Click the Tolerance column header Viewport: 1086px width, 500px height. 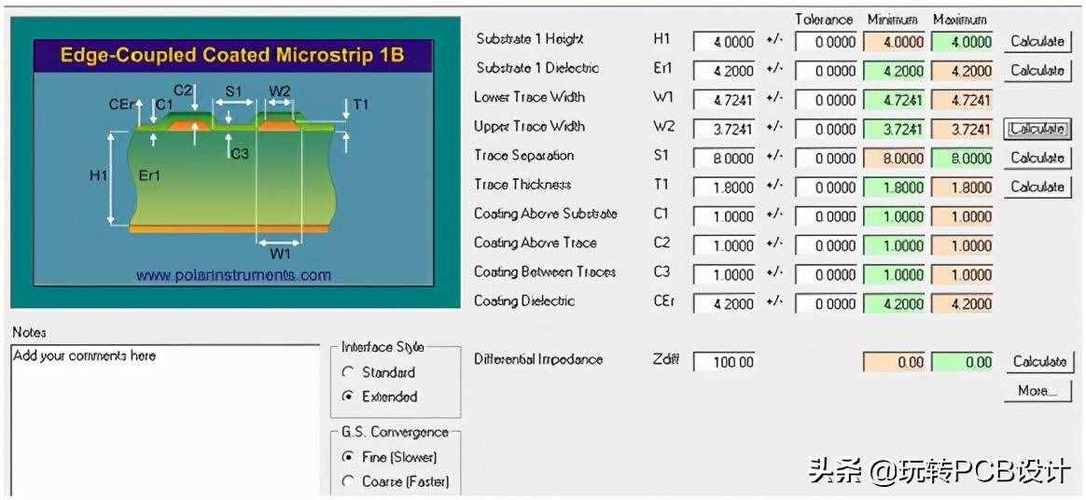824,20
